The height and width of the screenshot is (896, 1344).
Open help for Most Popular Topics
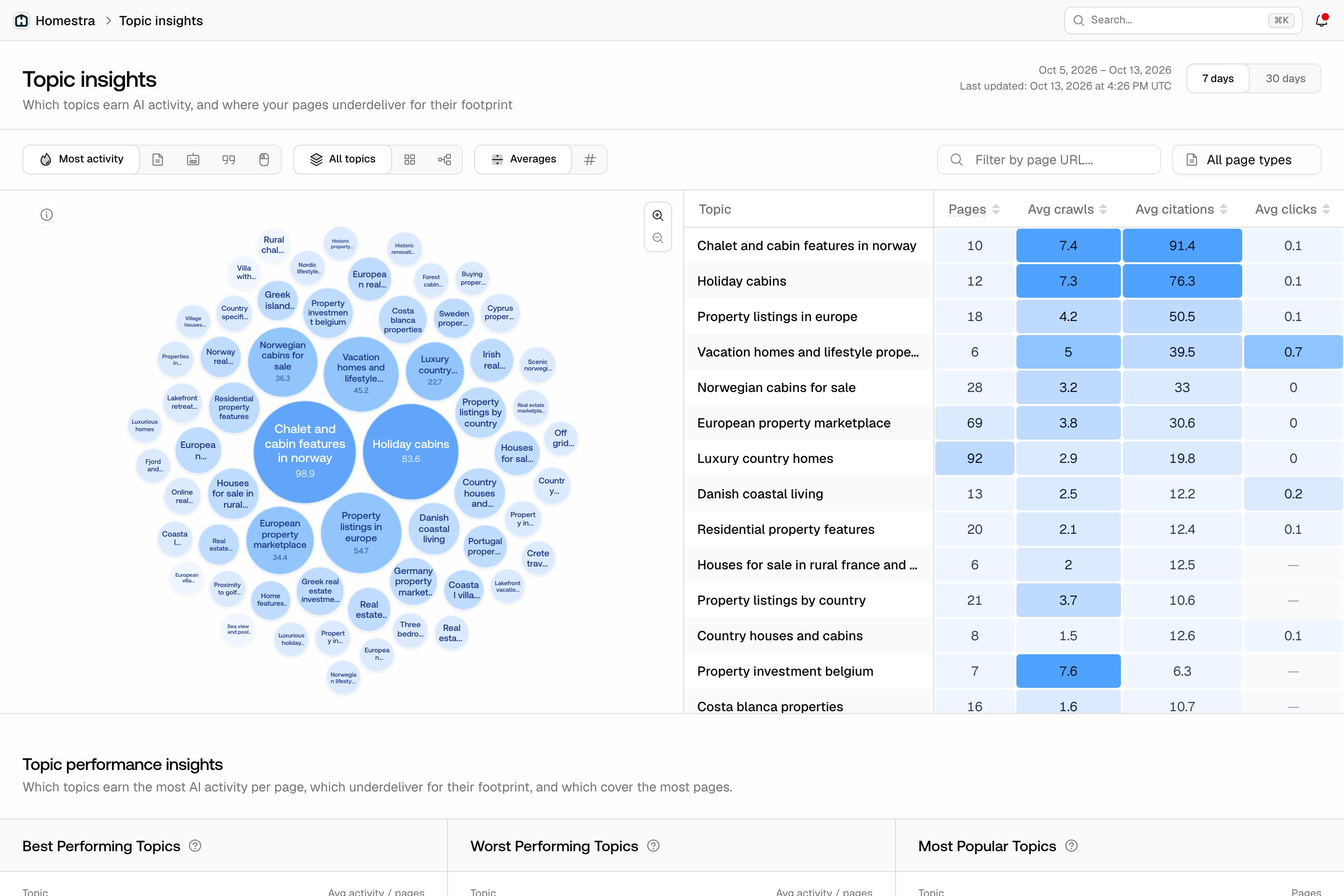[x=1071, y=846]
